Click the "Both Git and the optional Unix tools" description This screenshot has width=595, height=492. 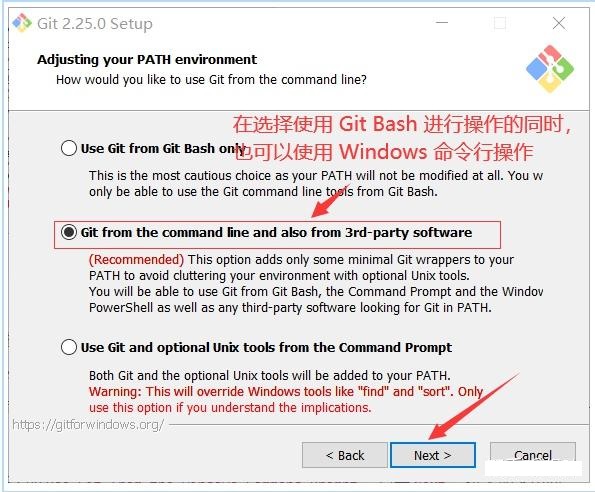click(270, 376)
